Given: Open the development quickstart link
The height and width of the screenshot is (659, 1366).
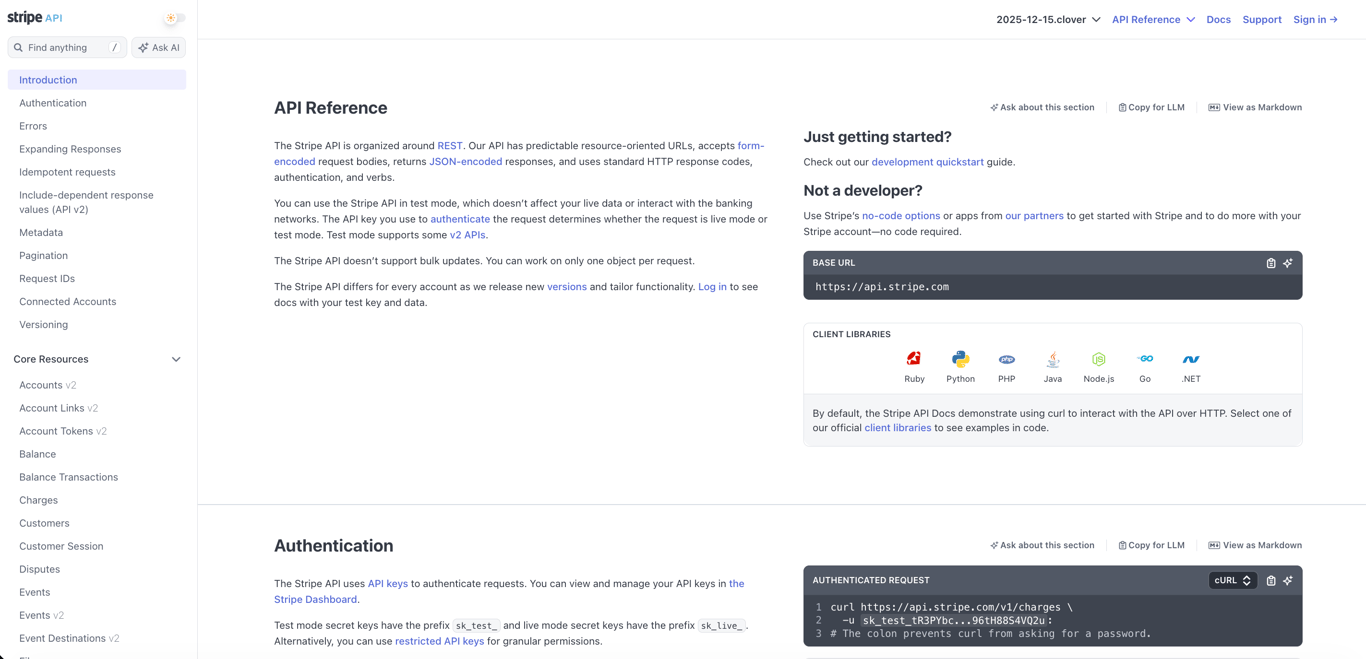Looking at the screenshot, I should tap(927, 162).
